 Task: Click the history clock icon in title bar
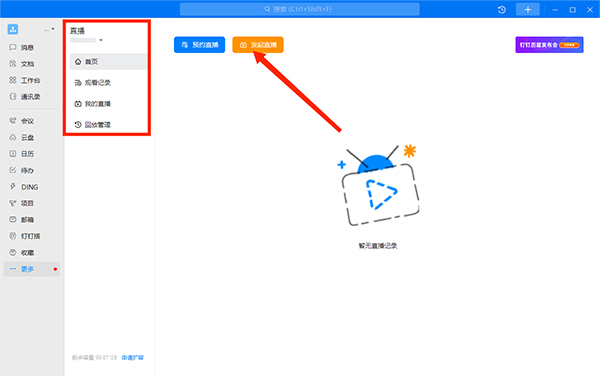point(502,10)
